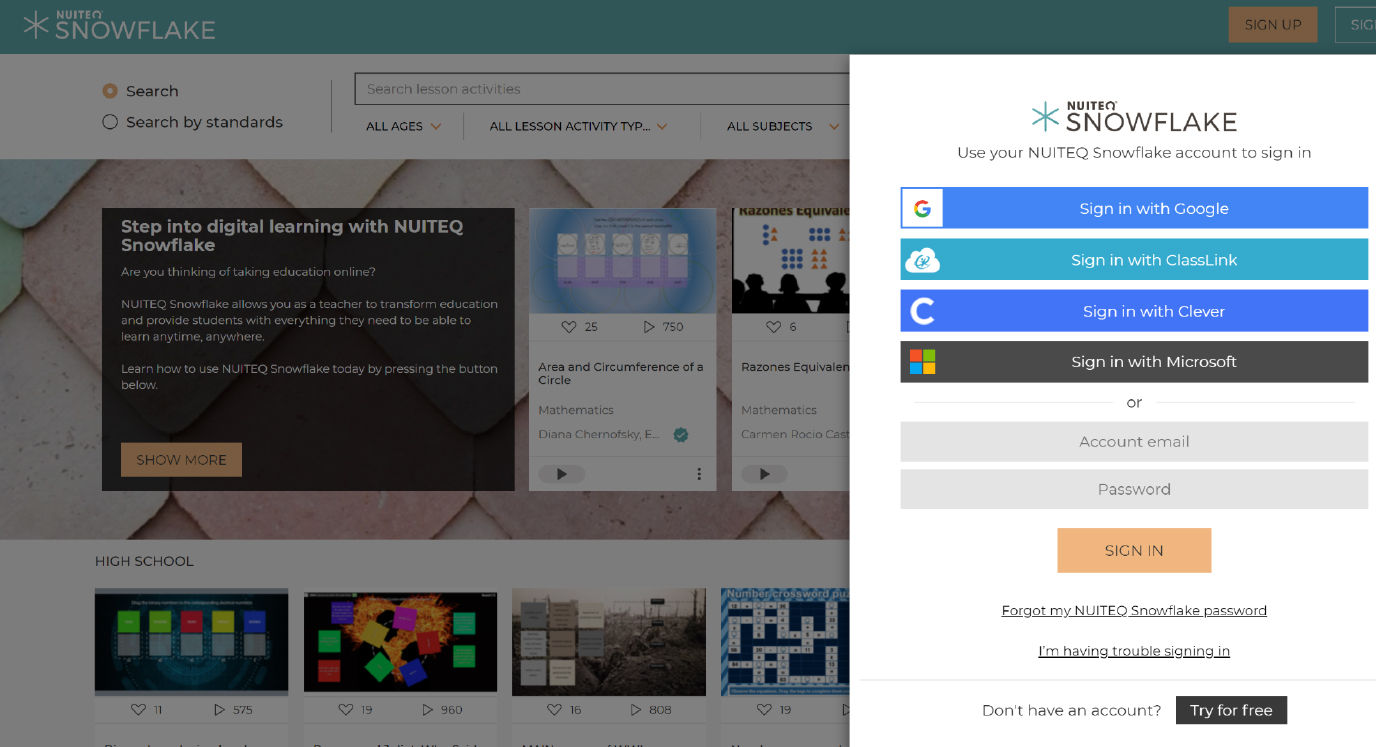This screenshot has width=1376, height=747.
Task: Click the Google logo icon
Action: pyautogui.click(x=922, y=208)
